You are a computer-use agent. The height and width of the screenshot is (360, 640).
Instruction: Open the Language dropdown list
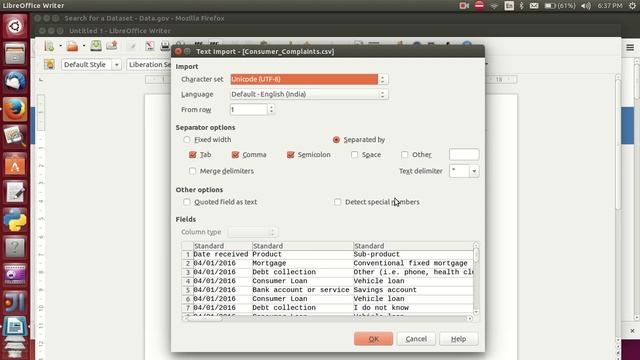(x=309, y=94)
